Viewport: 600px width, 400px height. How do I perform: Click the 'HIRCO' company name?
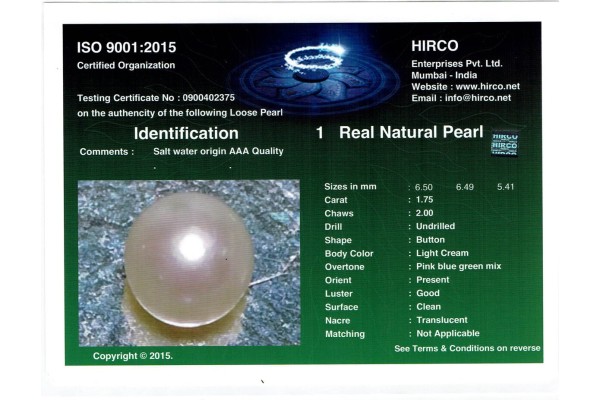click(x=435, y=46)
